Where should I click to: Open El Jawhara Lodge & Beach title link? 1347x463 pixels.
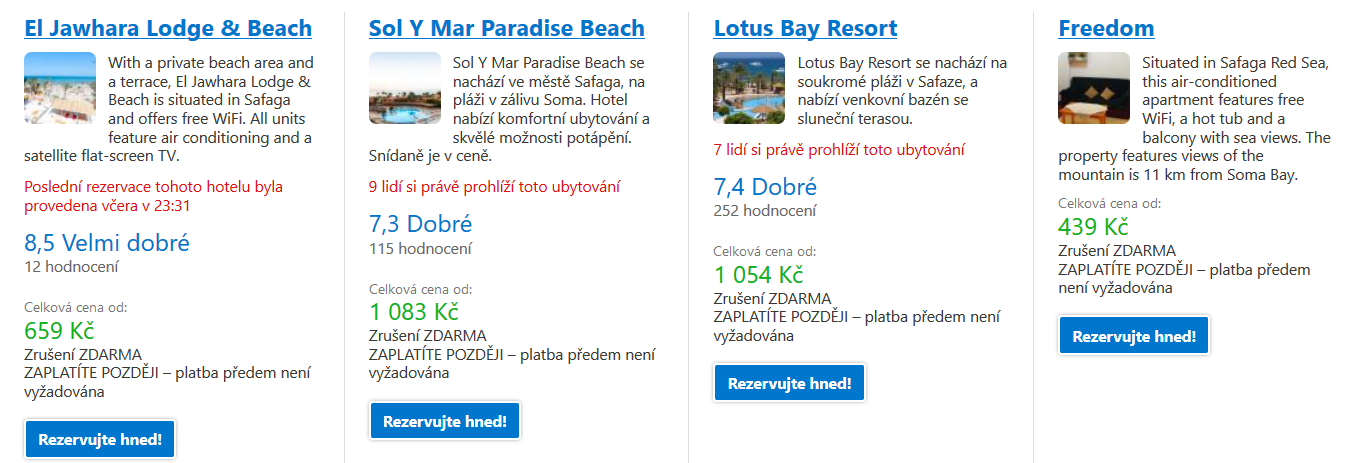coord(168,28)
